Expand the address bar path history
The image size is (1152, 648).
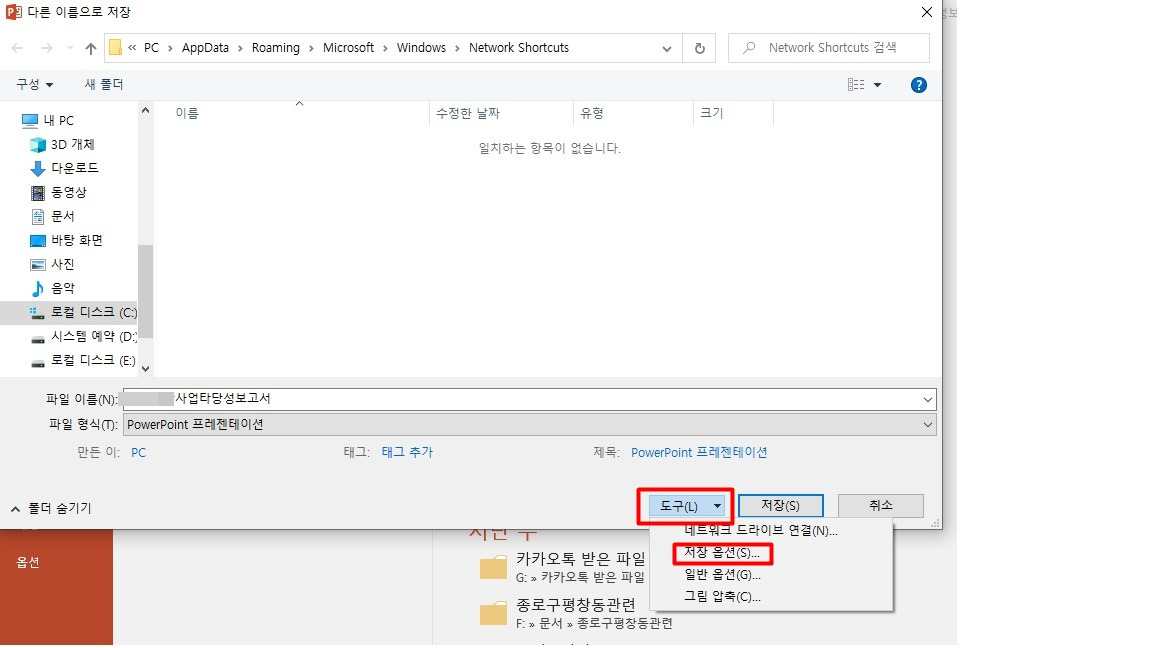(666, 48)
